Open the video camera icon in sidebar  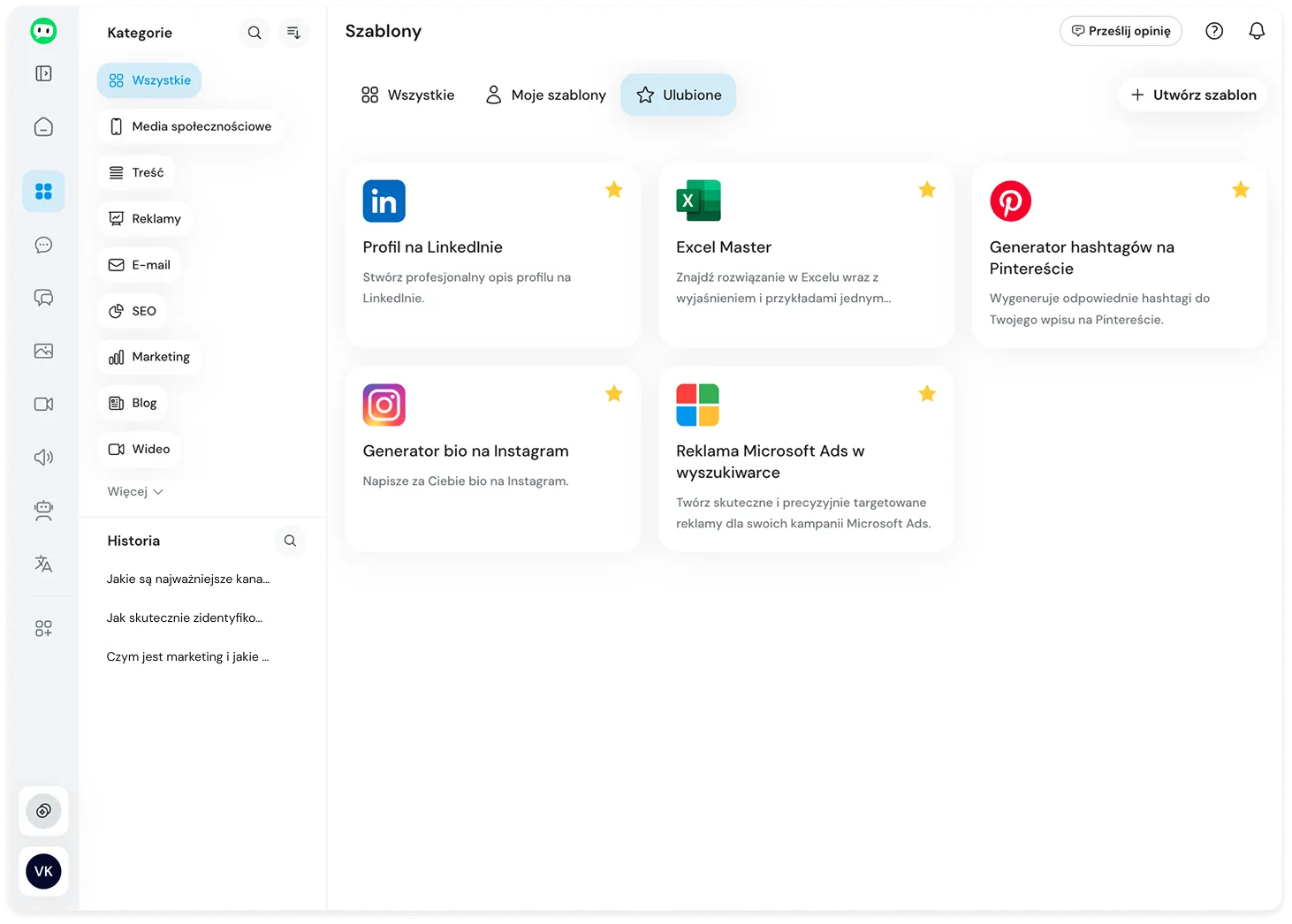[x=43, y=404]
